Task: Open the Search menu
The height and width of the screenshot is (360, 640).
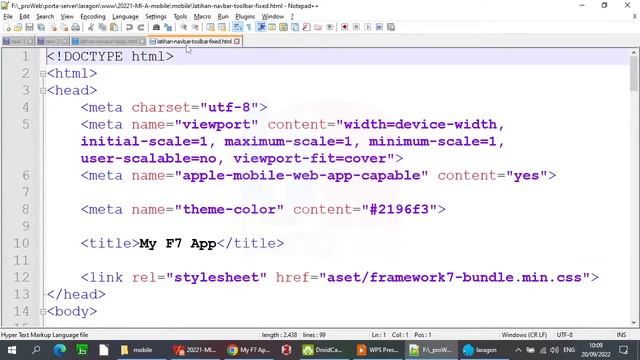Action: coord(45,17)
